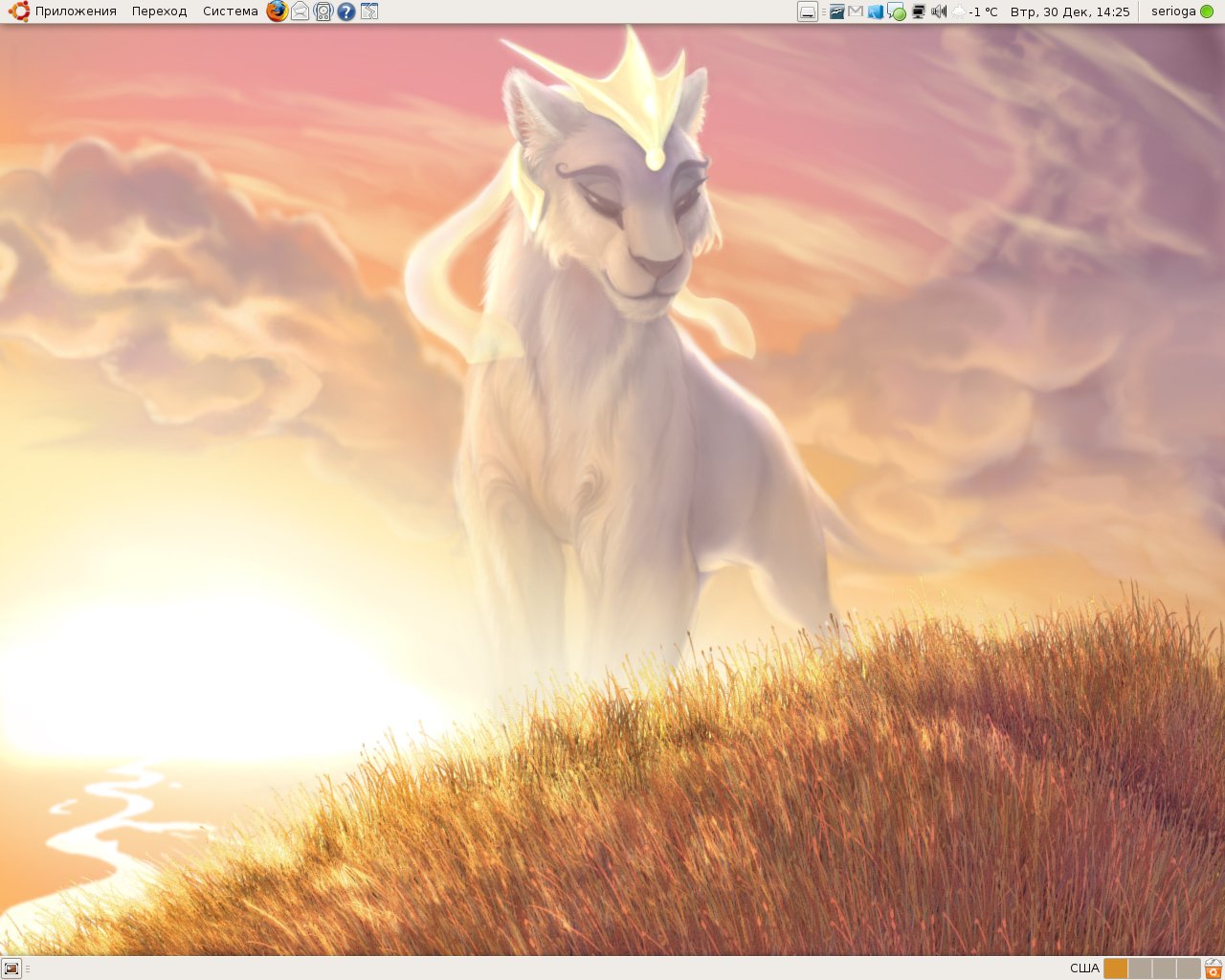Image resolution: width=1225 pixels, height=980 pixels.
Task: Open the chat bubble status tray icon
Action: point(897,11)
